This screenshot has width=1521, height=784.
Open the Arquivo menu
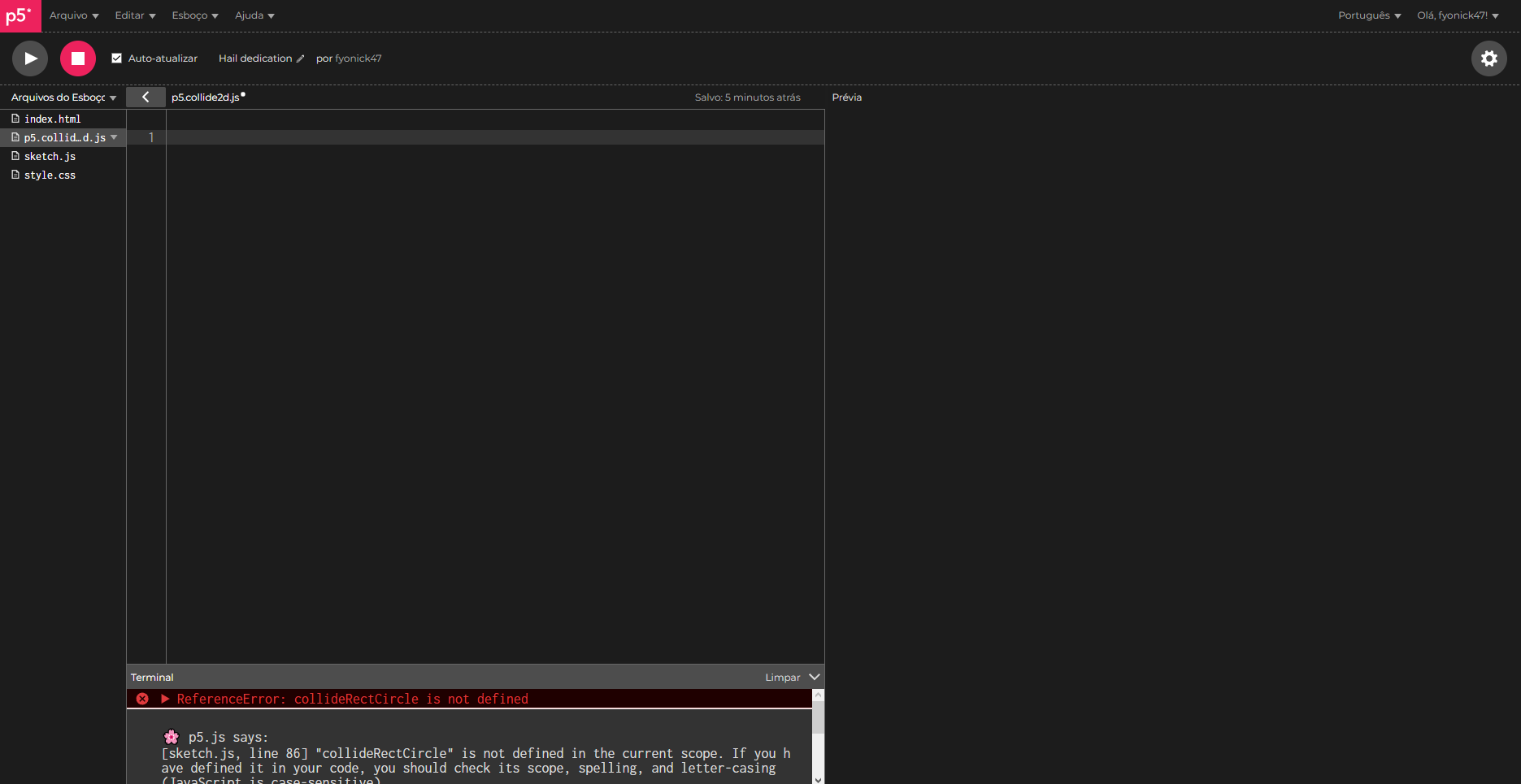pos(74,15)
